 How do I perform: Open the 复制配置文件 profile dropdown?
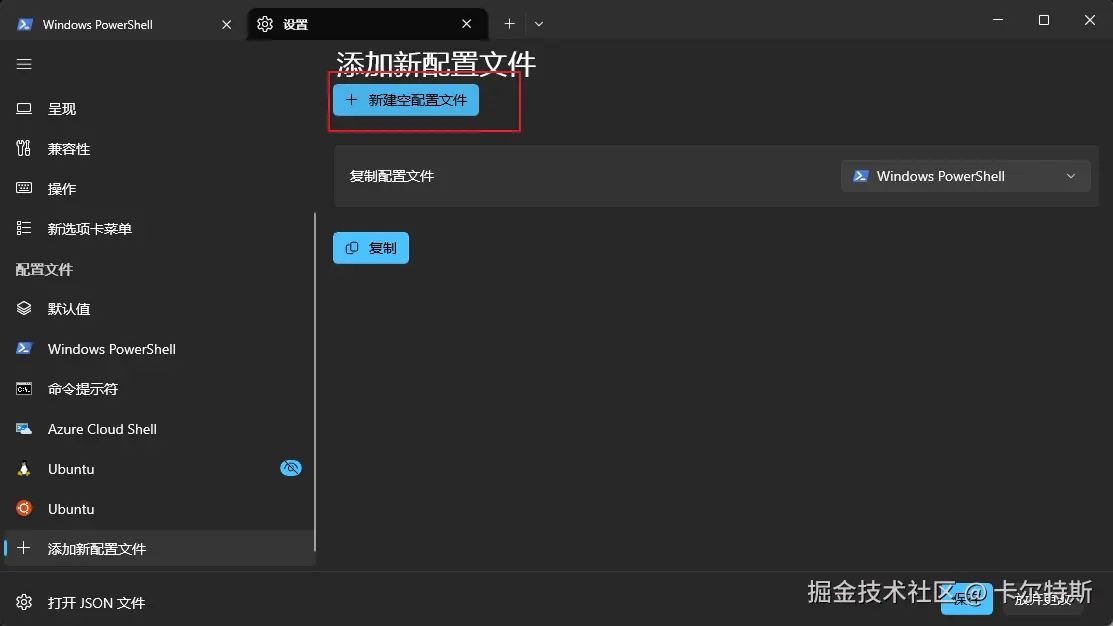tap(964, 175)
